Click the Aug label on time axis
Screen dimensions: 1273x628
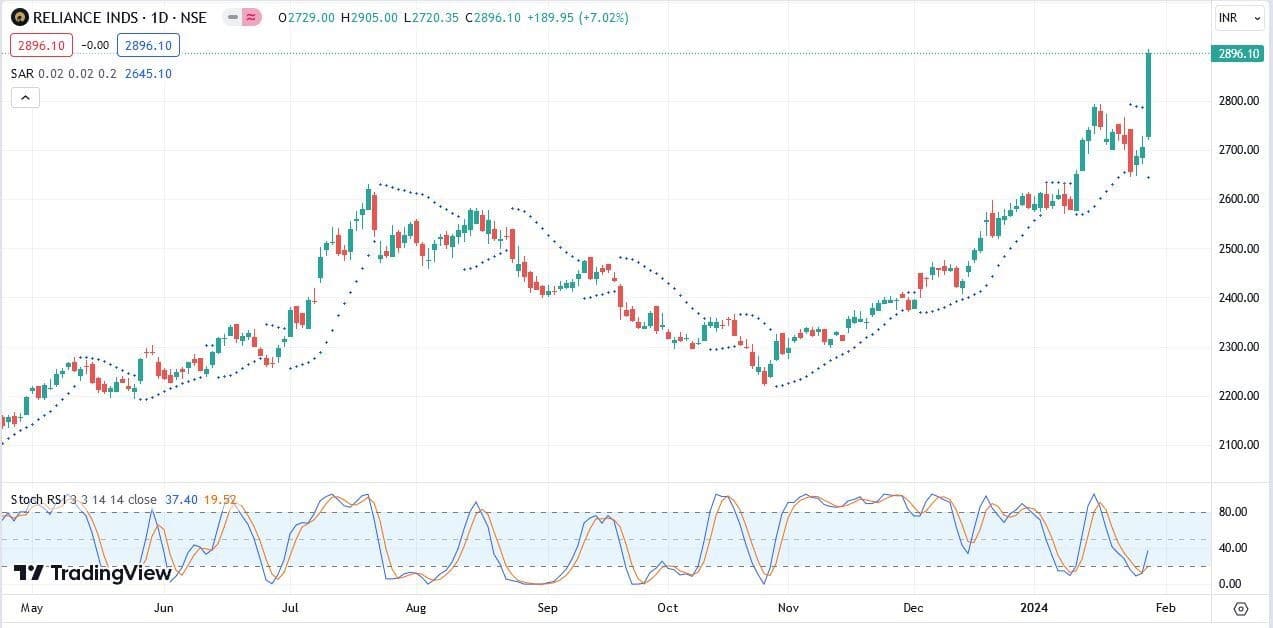point(417,607)
